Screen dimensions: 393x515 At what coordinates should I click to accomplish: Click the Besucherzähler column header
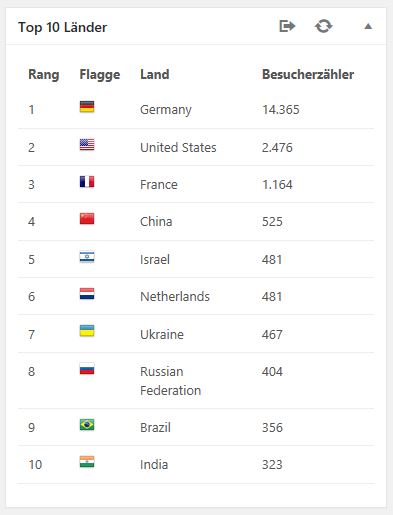point(308,74)
